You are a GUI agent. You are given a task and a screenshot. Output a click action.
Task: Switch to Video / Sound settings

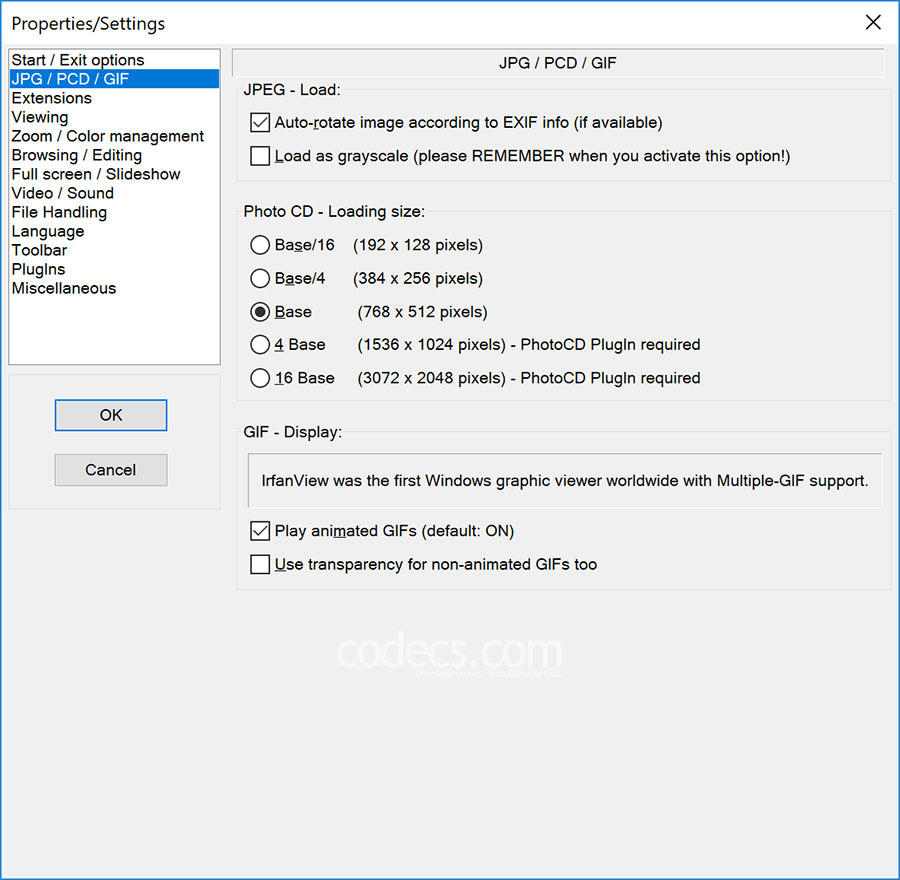coord(63,193)
